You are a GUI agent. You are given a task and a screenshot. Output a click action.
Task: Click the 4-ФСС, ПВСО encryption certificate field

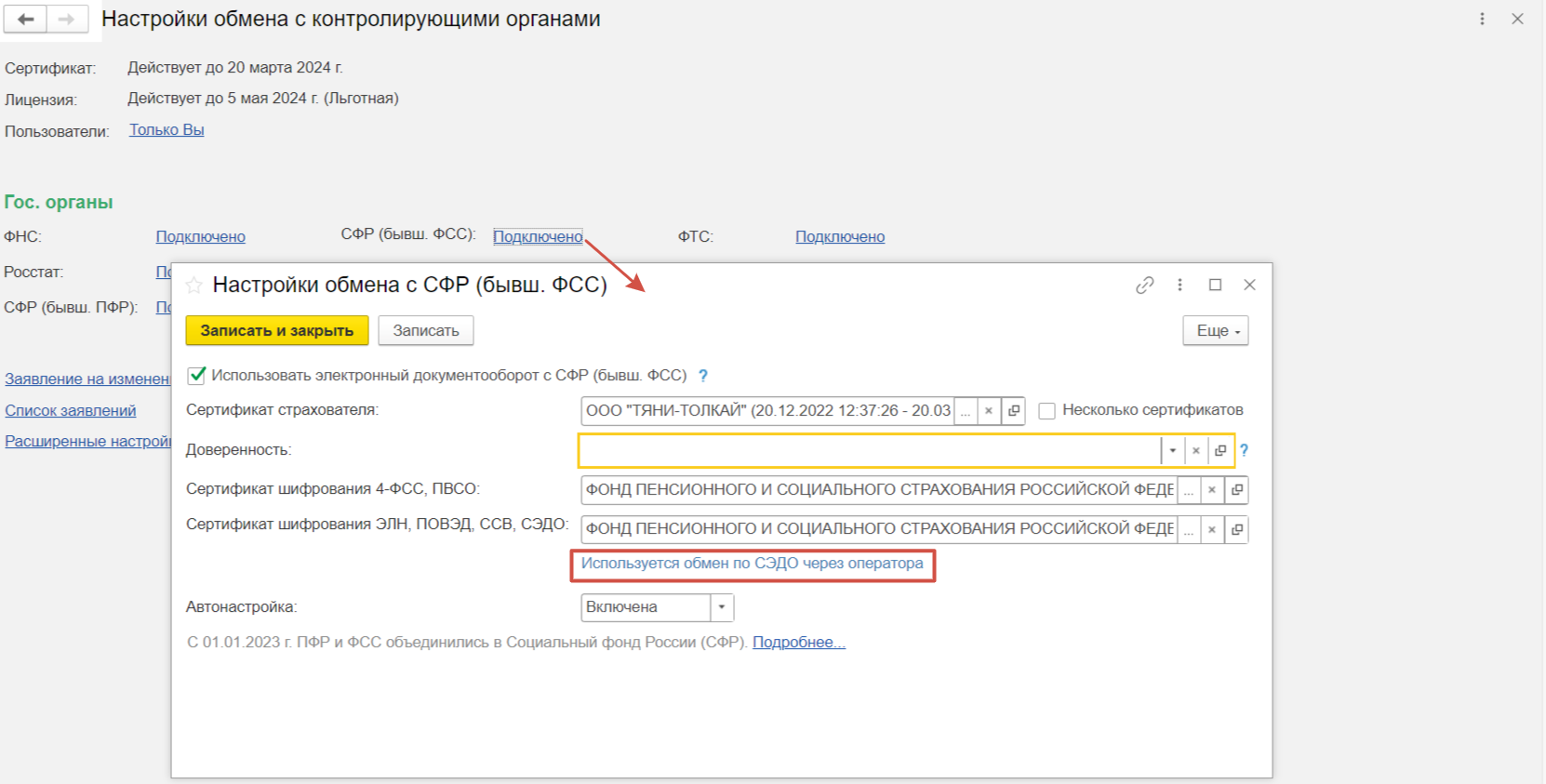click(879, 489)
